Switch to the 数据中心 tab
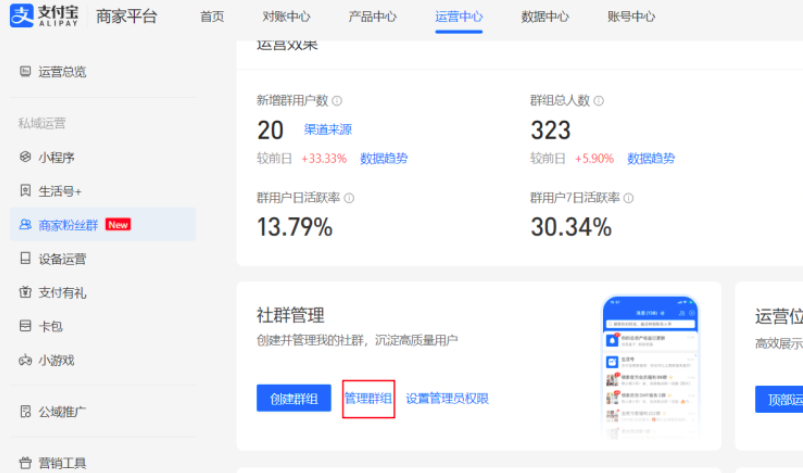This screenshot has height=473, width=803. pyautogui.click(x=545, y=17)
